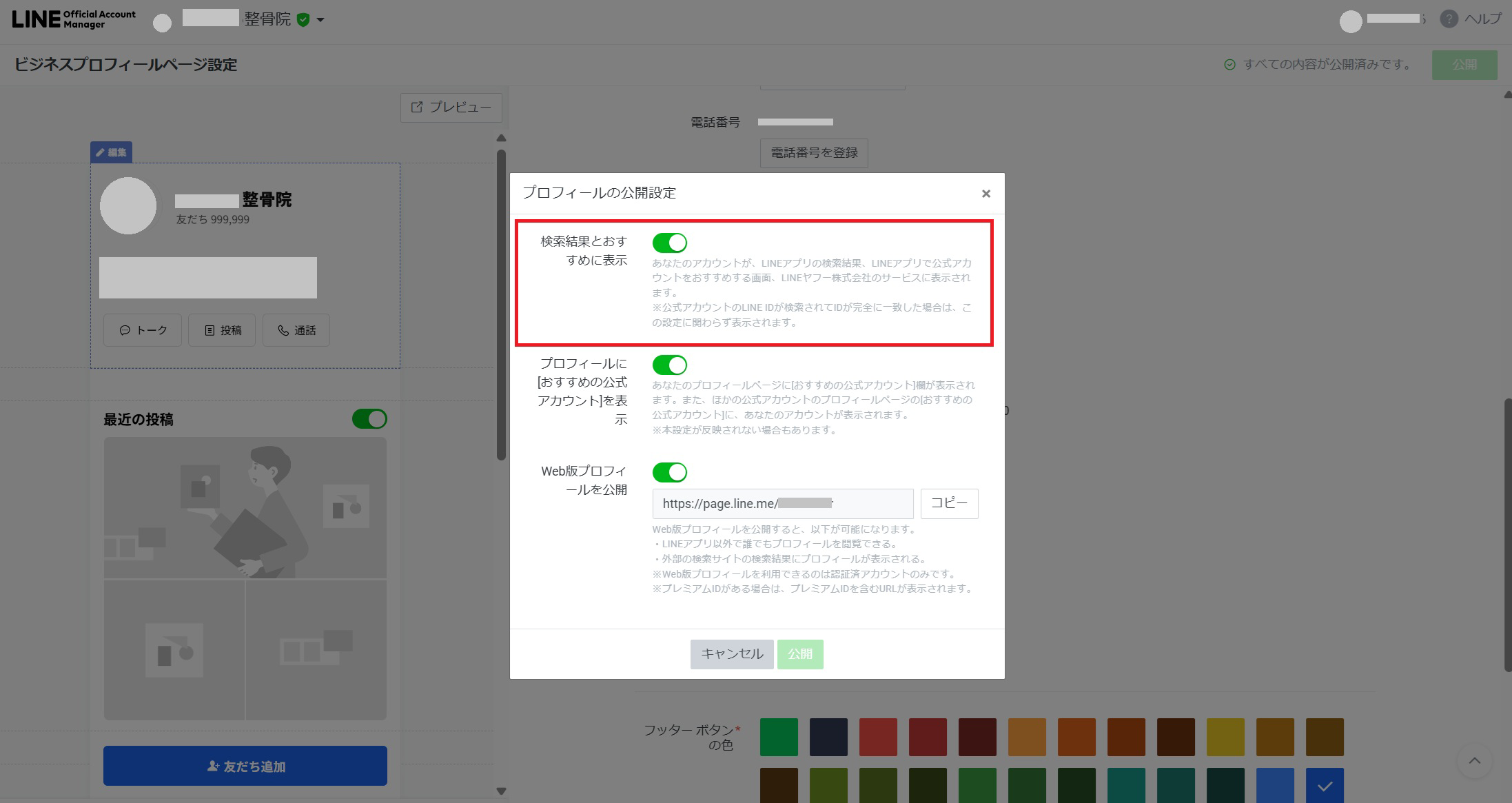Click the 電話番号を登録 button
The image size is (1512, 803).
pyautogui.click(x=814, y=153)
